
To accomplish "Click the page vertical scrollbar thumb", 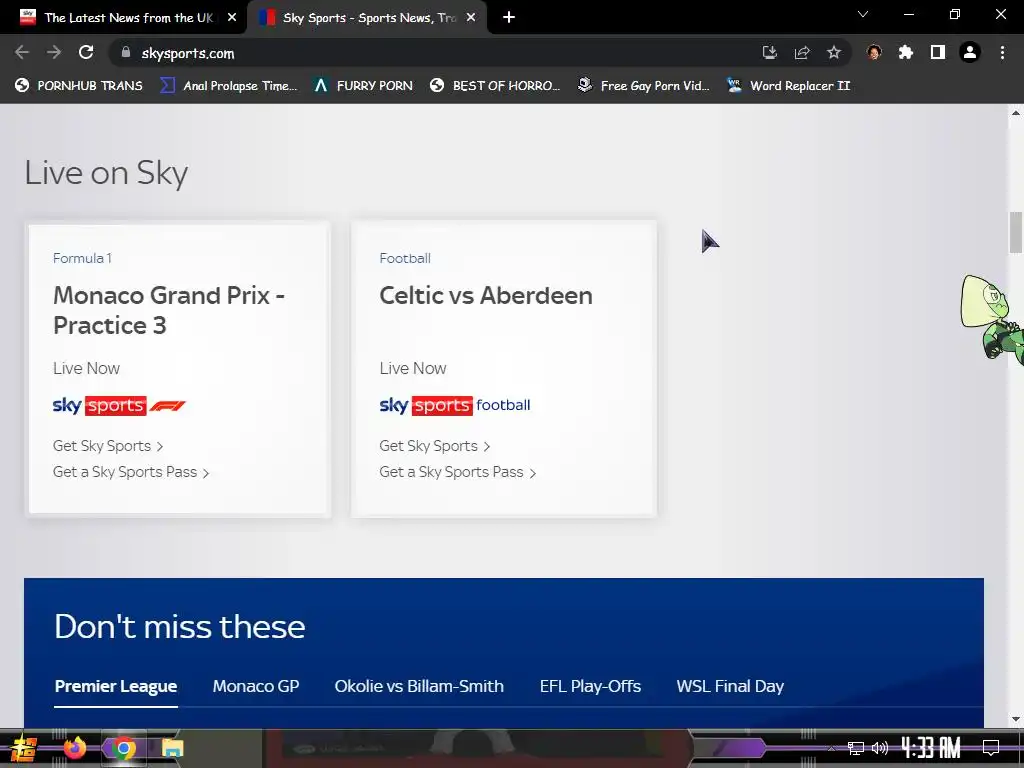I will (x=1016, y=232).
